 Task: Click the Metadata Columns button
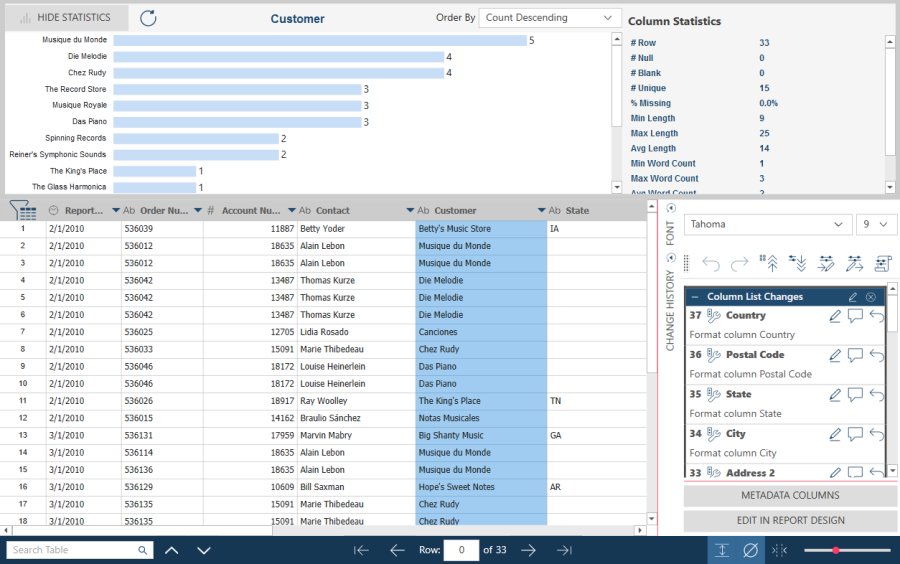790,496
